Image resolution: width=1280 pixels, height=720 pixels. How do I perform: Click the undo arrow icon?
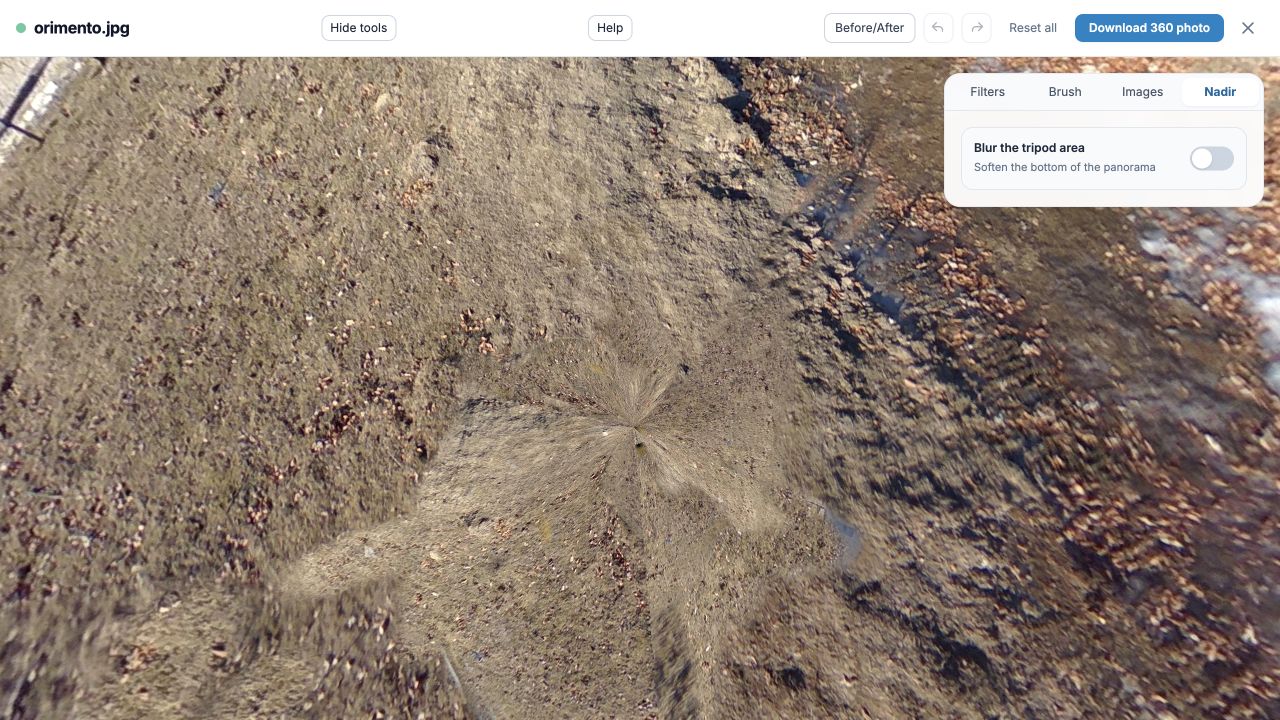[x=937, y=28]
